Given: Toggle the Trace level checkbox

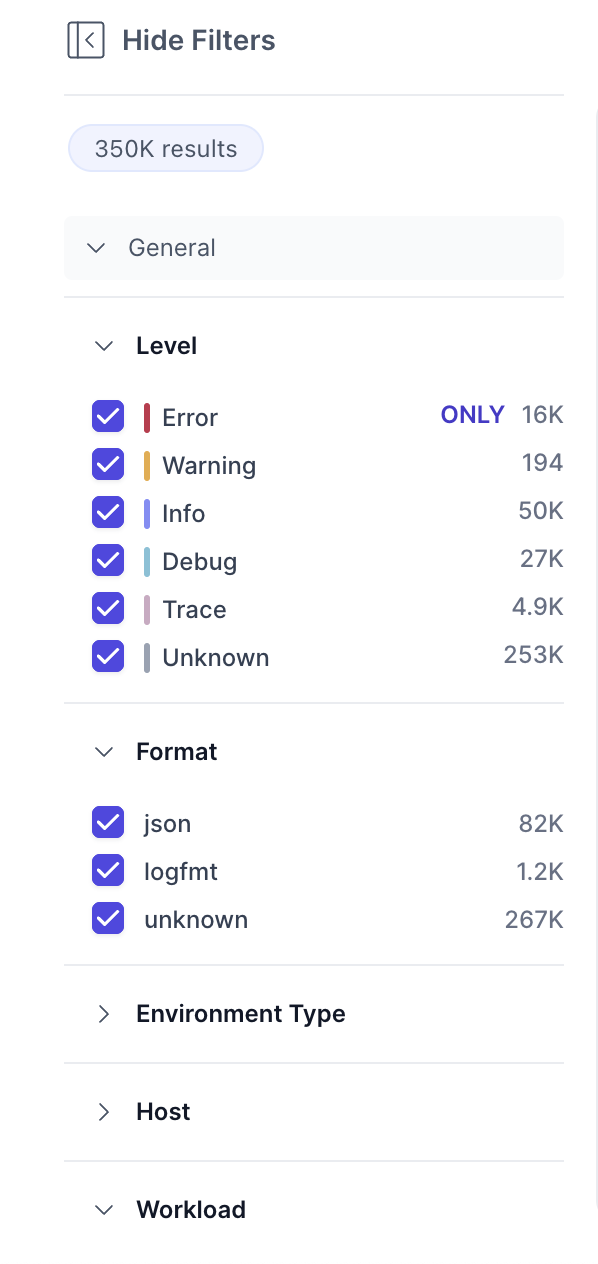Looking at the screenshot, I should 108,609.
